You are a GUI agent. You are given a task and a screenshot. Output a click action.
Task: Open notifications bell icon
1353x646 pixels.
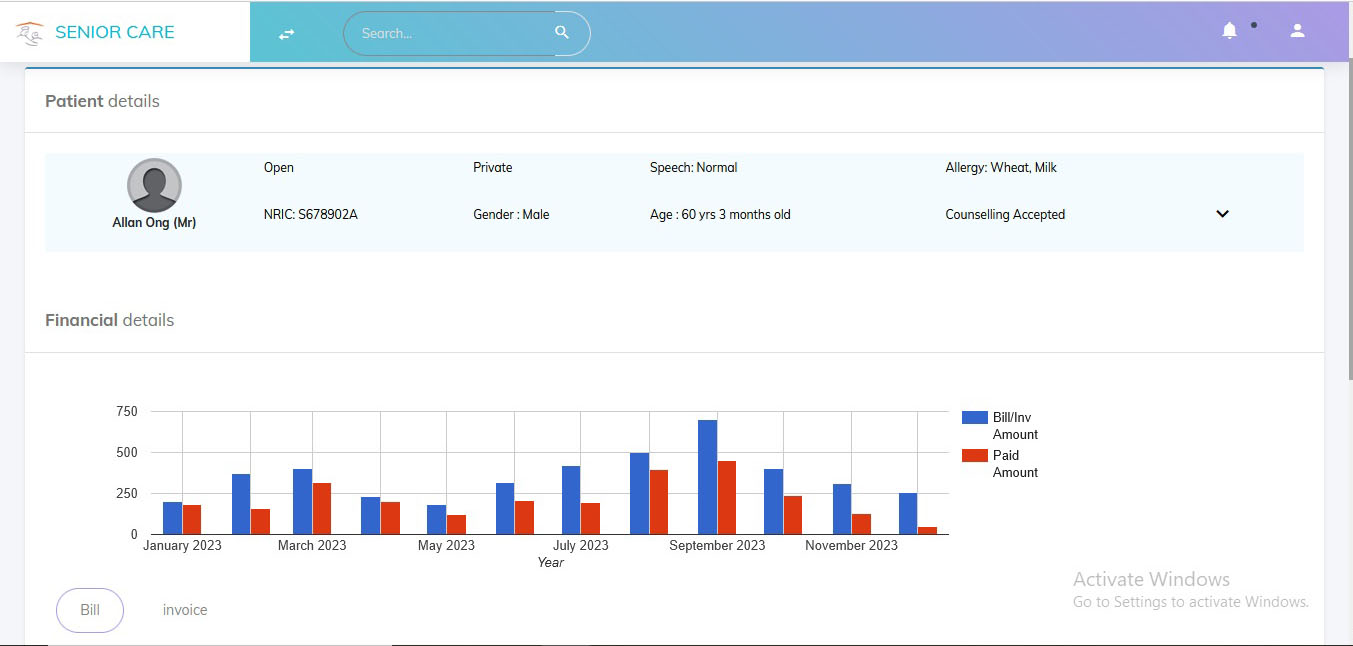pos(1229,31)
